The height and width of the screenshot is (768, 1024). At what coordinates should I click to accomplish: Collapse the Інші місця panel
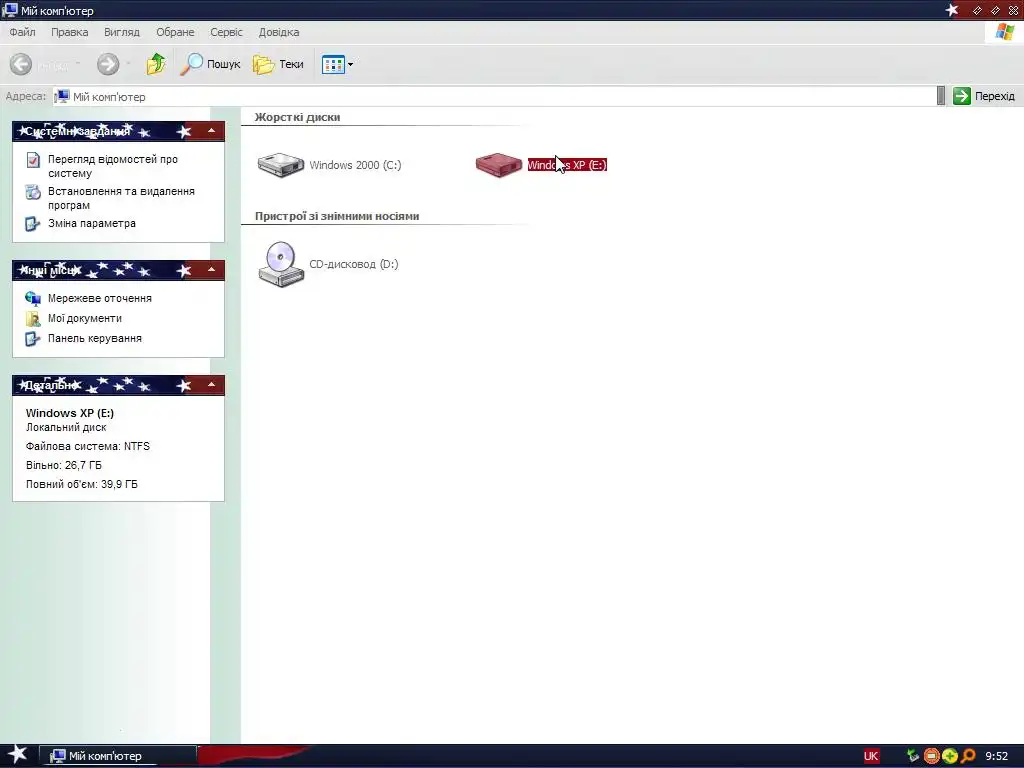click(211, 270)
